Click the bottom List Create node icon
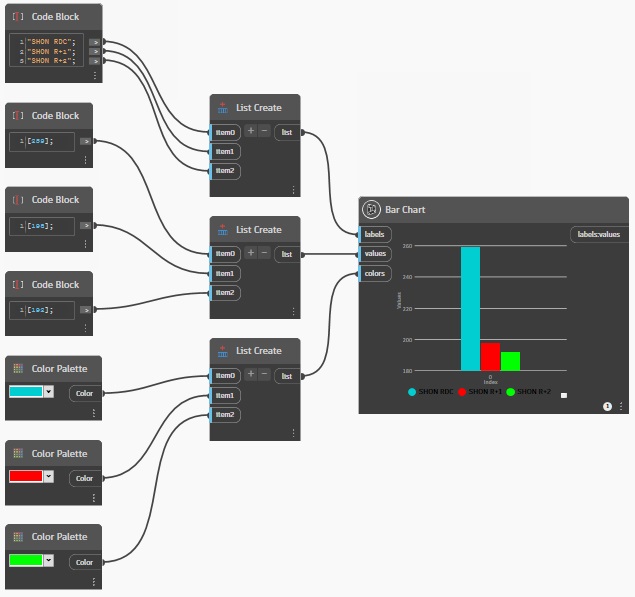Image resolution: width=635 pixels, height=597 pixels. pos(223,350)
